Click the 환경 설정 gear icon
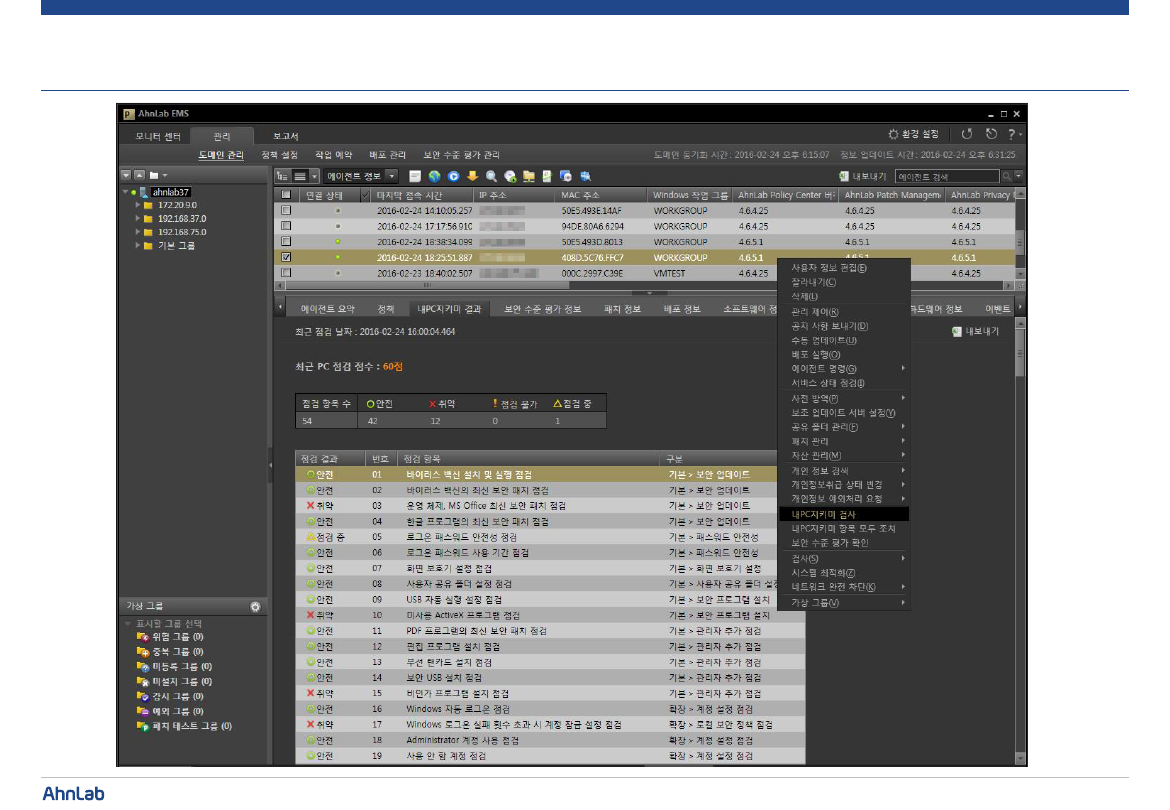Image resolution: width=1170 pixels, height=810 pixels. (894, 134)
